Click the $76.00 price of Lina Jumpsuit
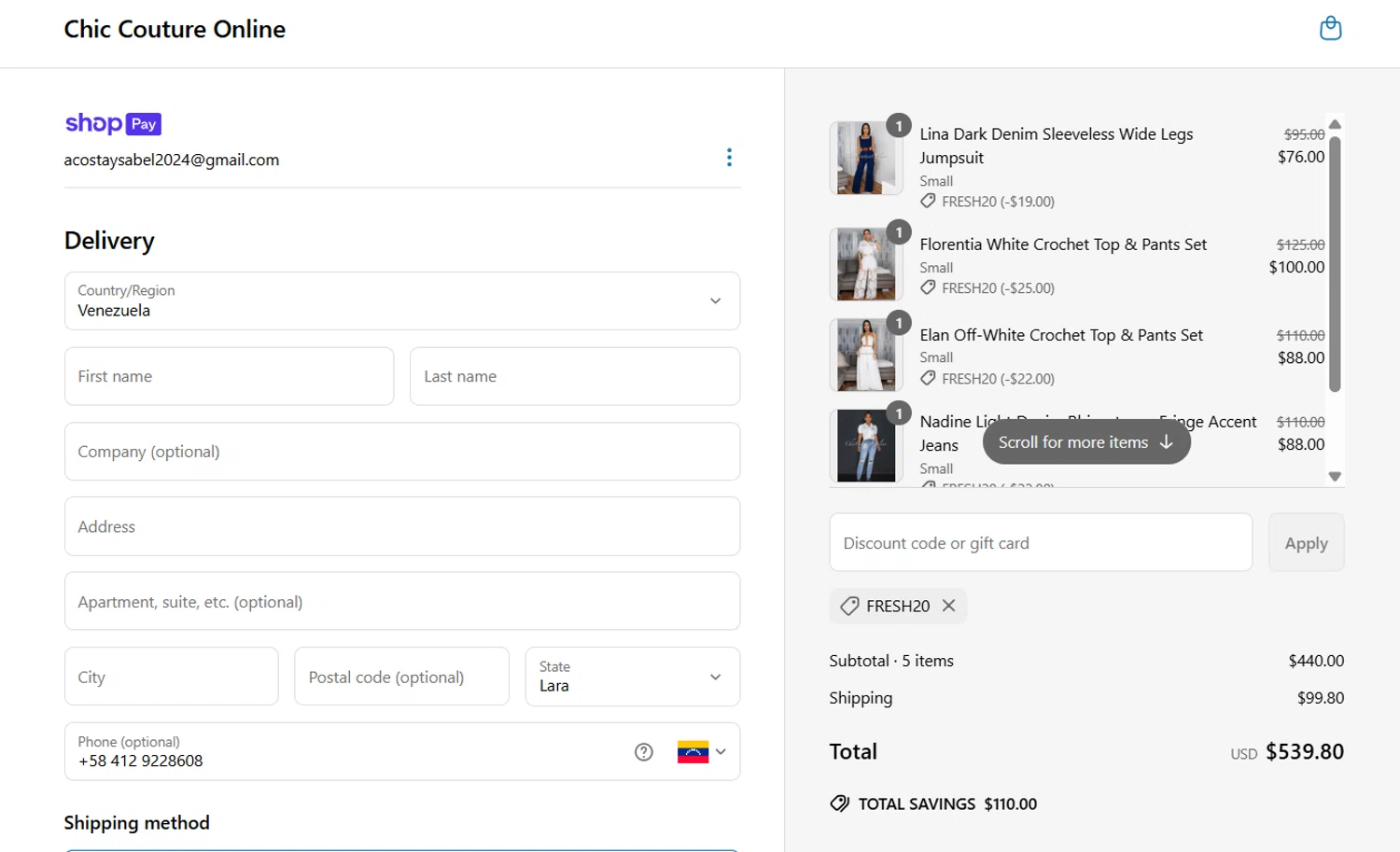 point(1301,157)
